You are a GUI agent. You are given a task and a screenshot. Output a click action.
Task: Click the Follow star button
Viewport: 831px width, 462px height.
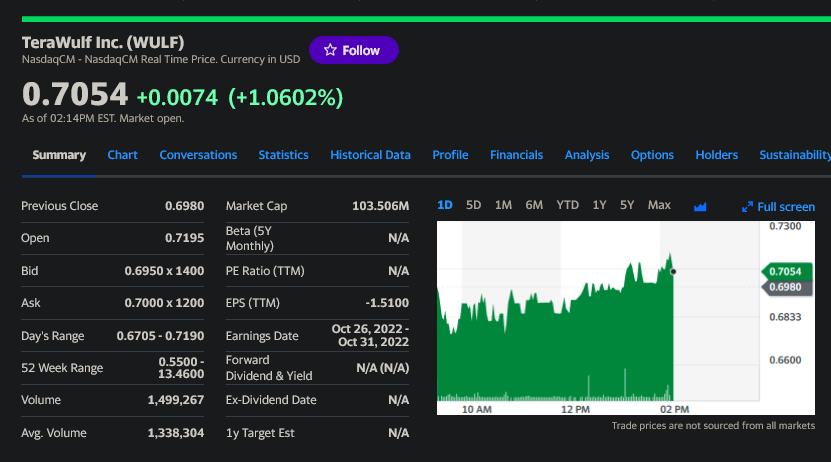tap(353, 50)
